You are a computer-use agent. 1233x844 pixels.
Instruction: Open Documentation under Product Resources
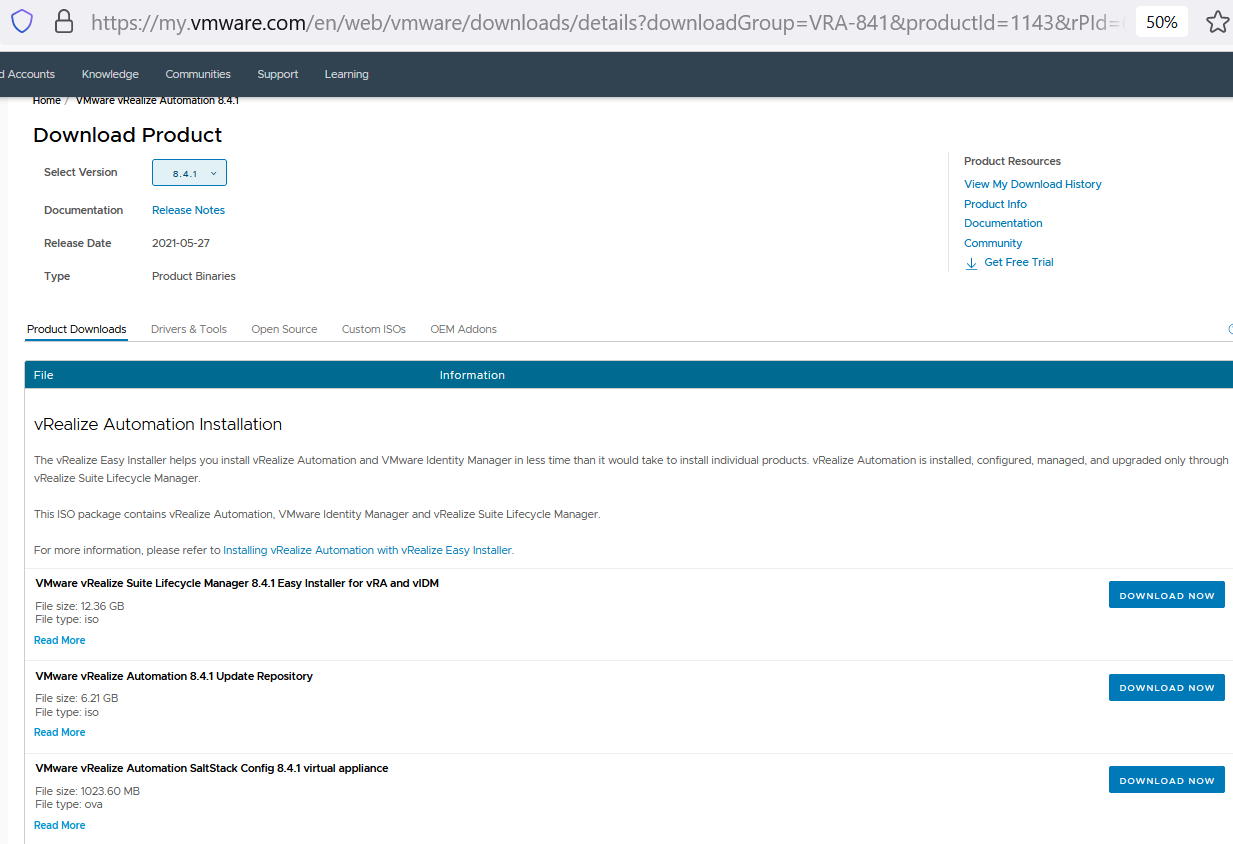(x=1003, y=223)
